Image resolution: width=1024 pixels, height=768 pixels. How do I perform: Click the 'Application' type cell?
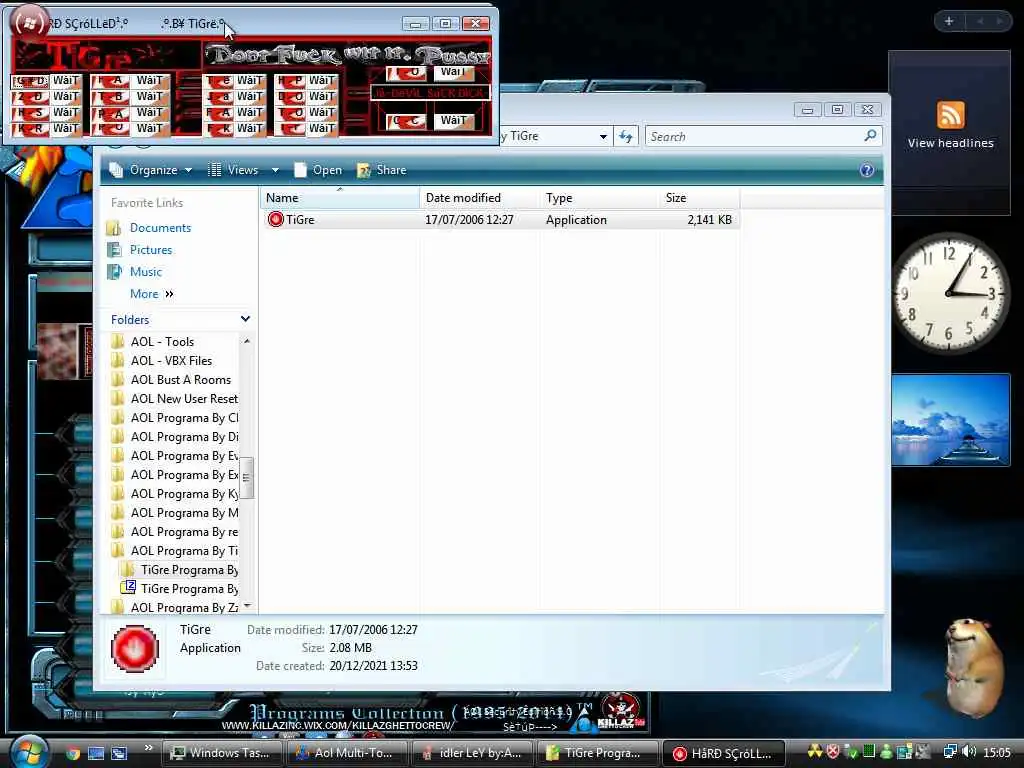pyautogui.click(x=576, y=220)
